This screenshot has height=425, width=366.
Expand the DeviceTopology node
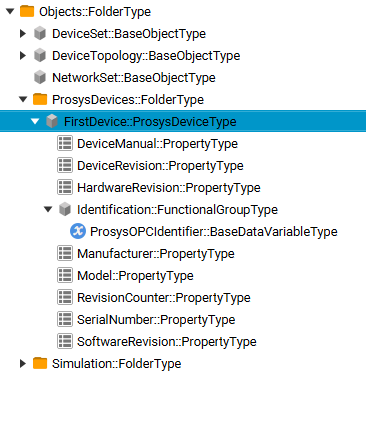tap(23, 56)
